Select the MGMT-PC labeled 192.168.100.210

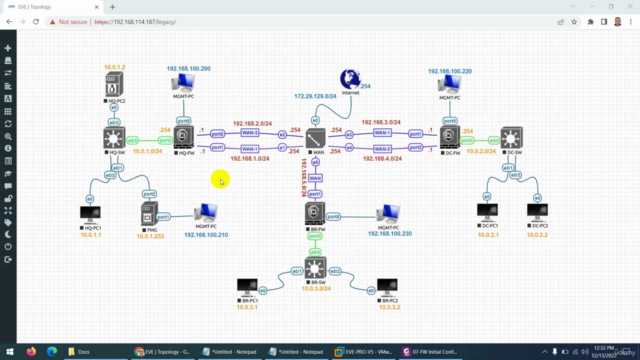coord(206,213)
